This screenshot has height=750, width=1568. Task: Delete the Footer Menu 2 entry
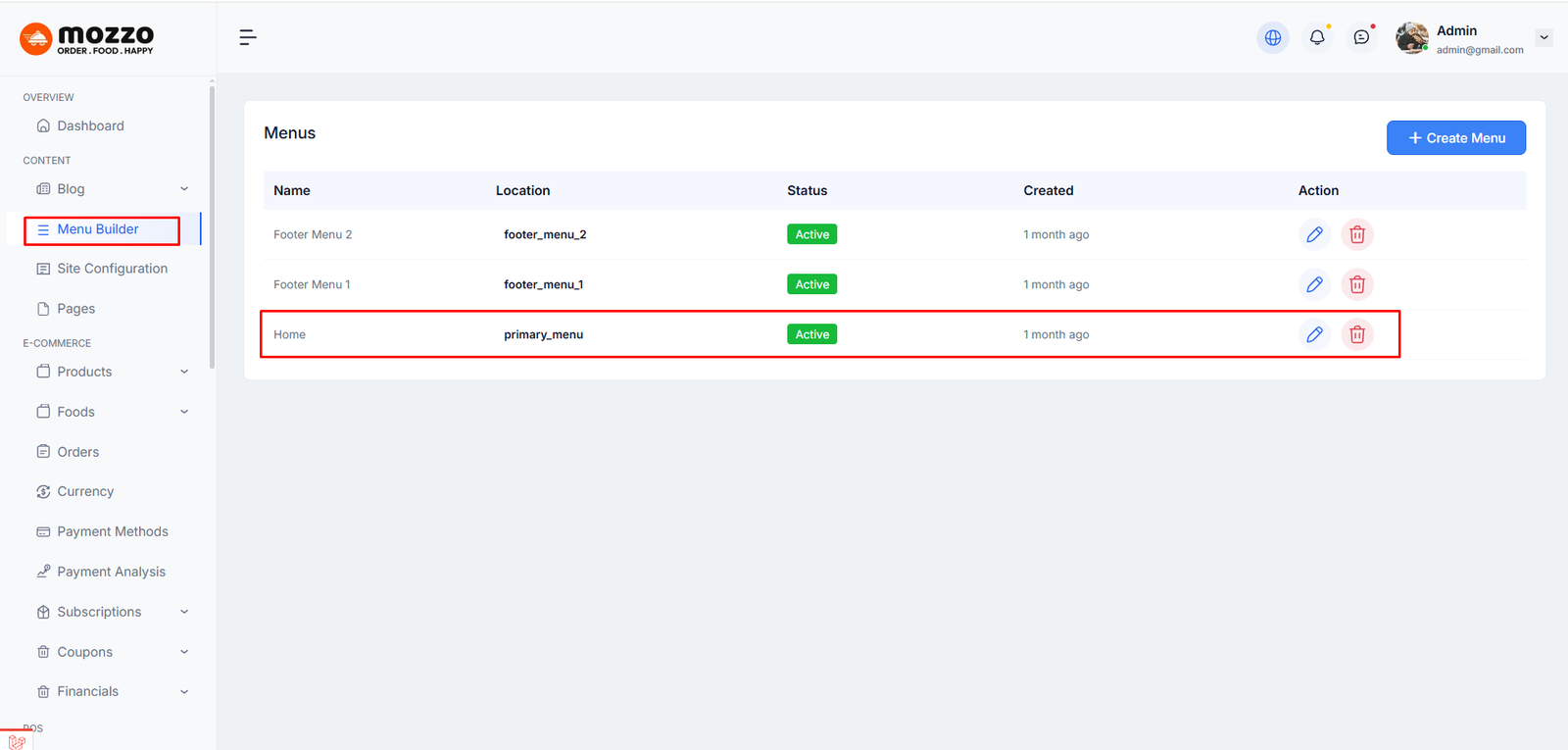(x=1356, y=234)
